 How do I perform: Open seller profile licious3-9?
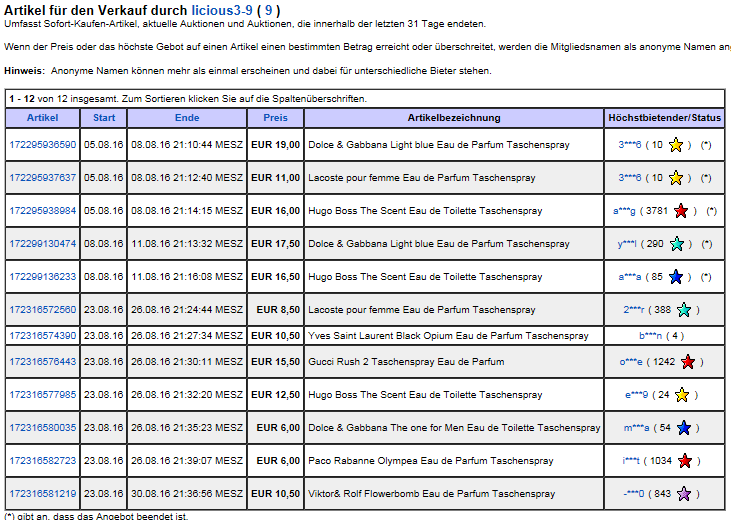tap(222, 10)
